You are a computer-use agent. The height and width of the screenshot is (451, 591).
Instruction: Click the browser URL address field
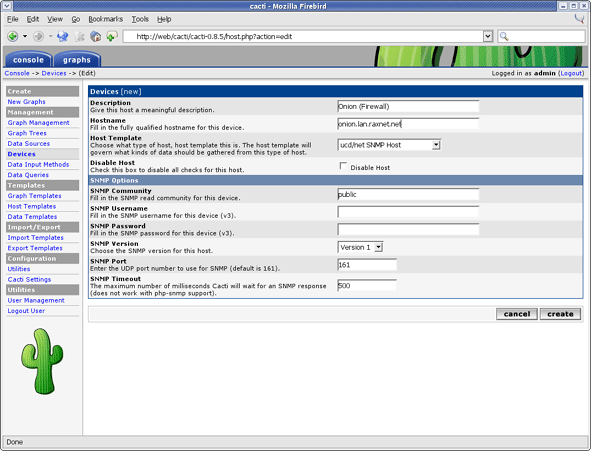point(303,37)
